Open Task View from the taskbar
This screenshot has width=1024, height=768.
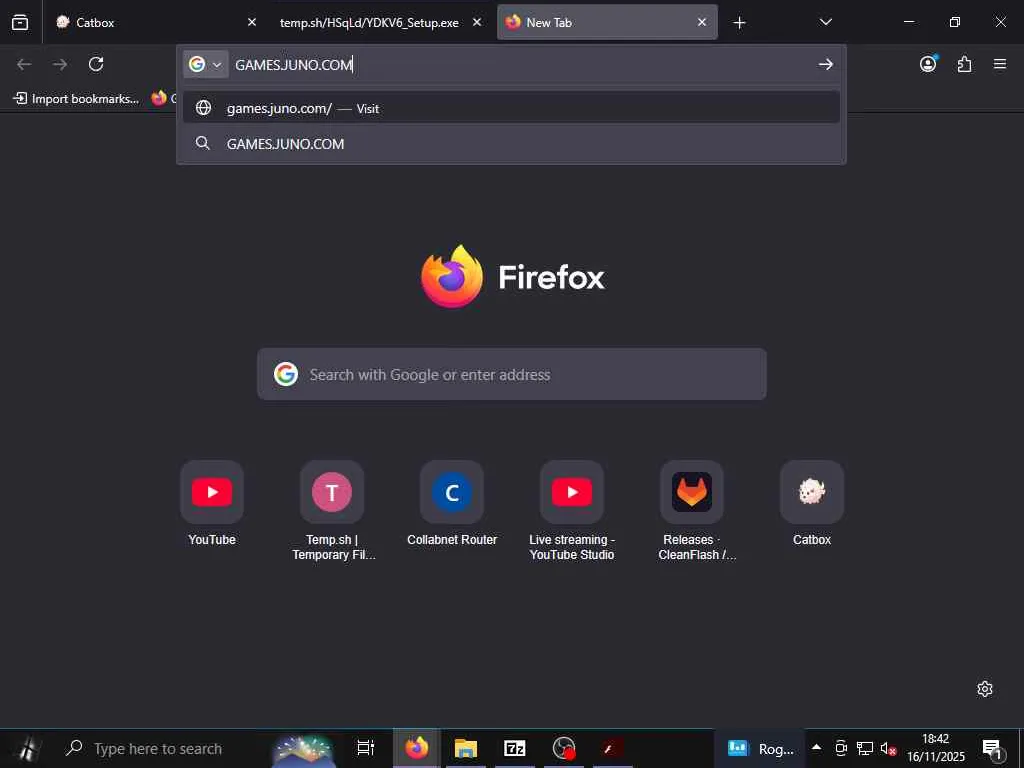coord(366,748)
